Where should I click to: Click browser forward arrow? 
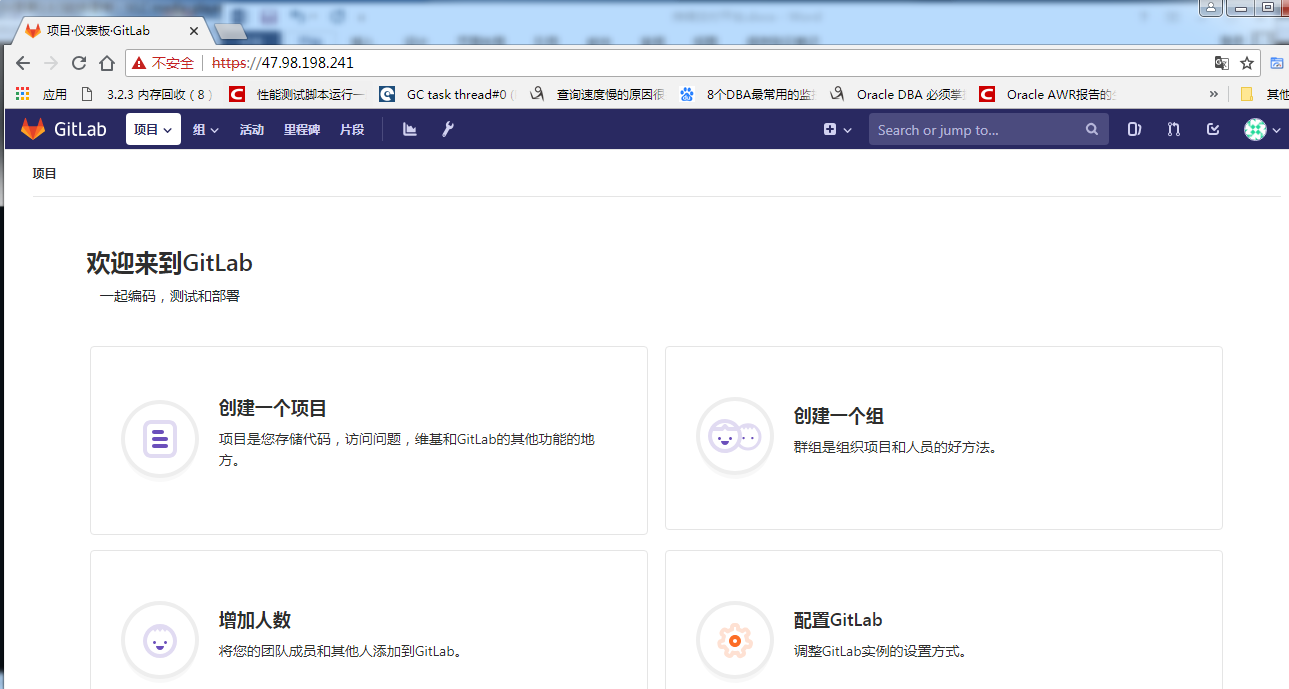click(x=51, y=63)
